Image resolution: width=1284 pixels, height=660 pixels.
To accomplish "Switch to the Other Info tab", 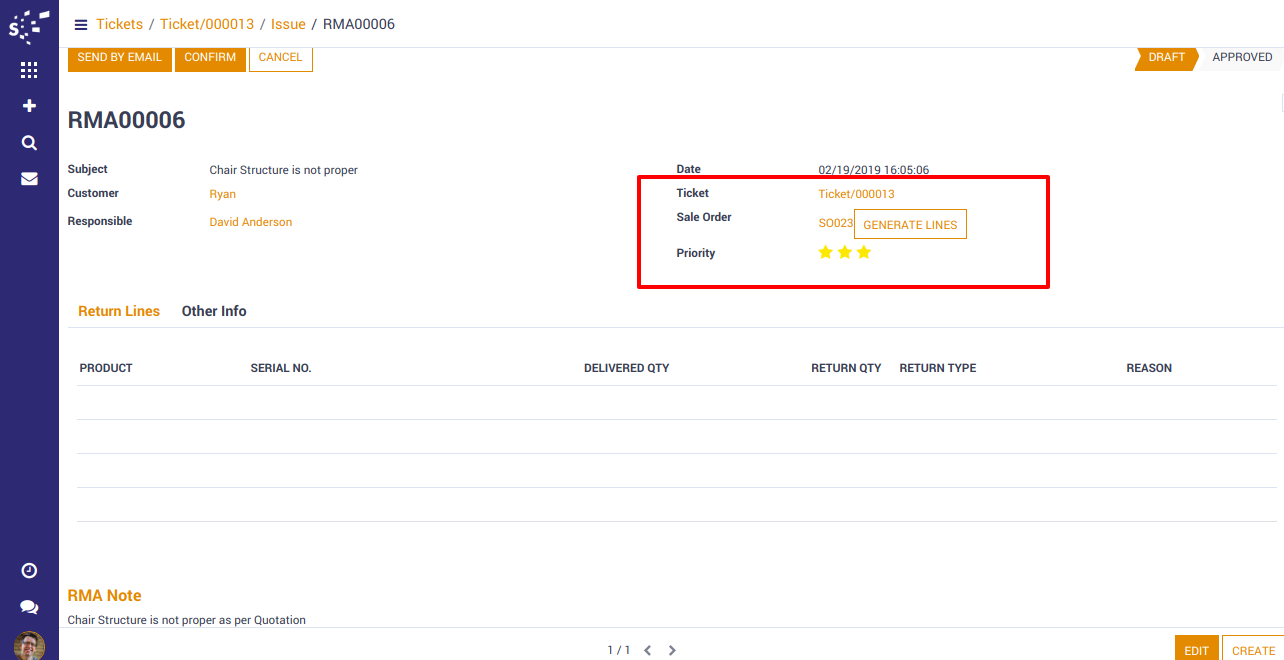I will [214, 311].
